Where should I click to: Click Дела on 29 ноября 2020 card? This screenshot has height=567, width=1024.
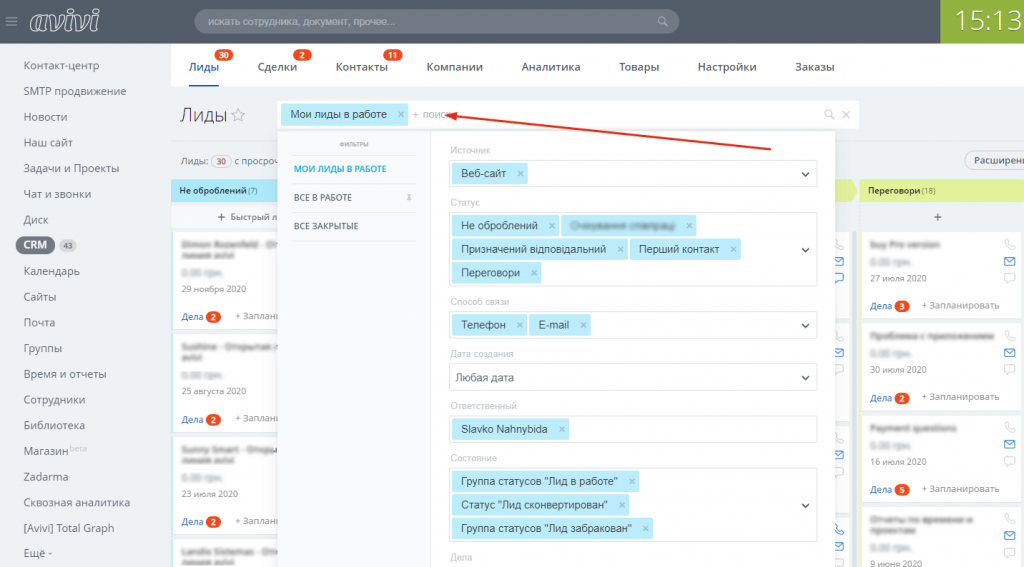coord(192,317)
